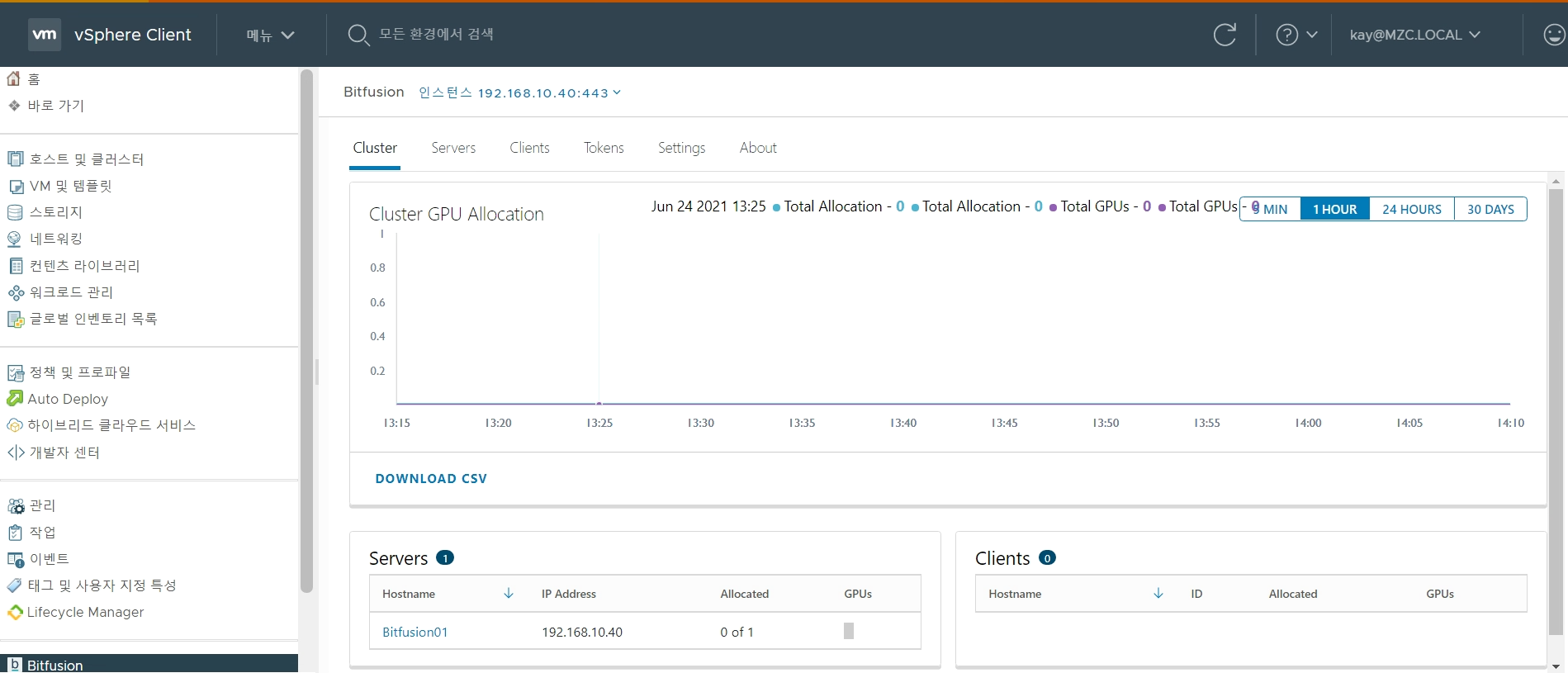Click Bitfusion01 GPU usage bar
The width and height of the screenshot is (1568, 673).
849,631
